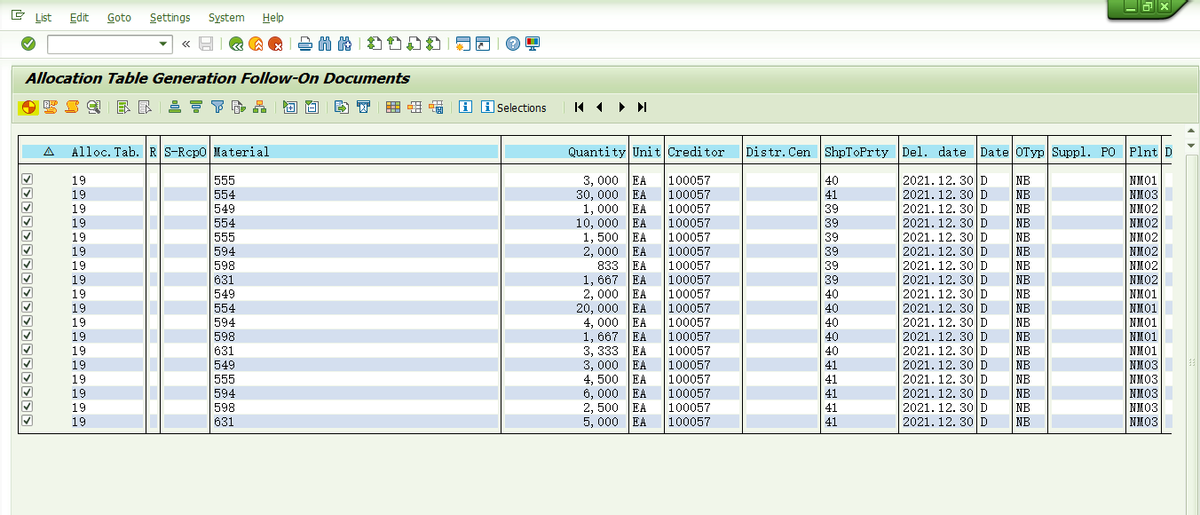Uncheck the row with material 631 quantity 5,000

27,422
